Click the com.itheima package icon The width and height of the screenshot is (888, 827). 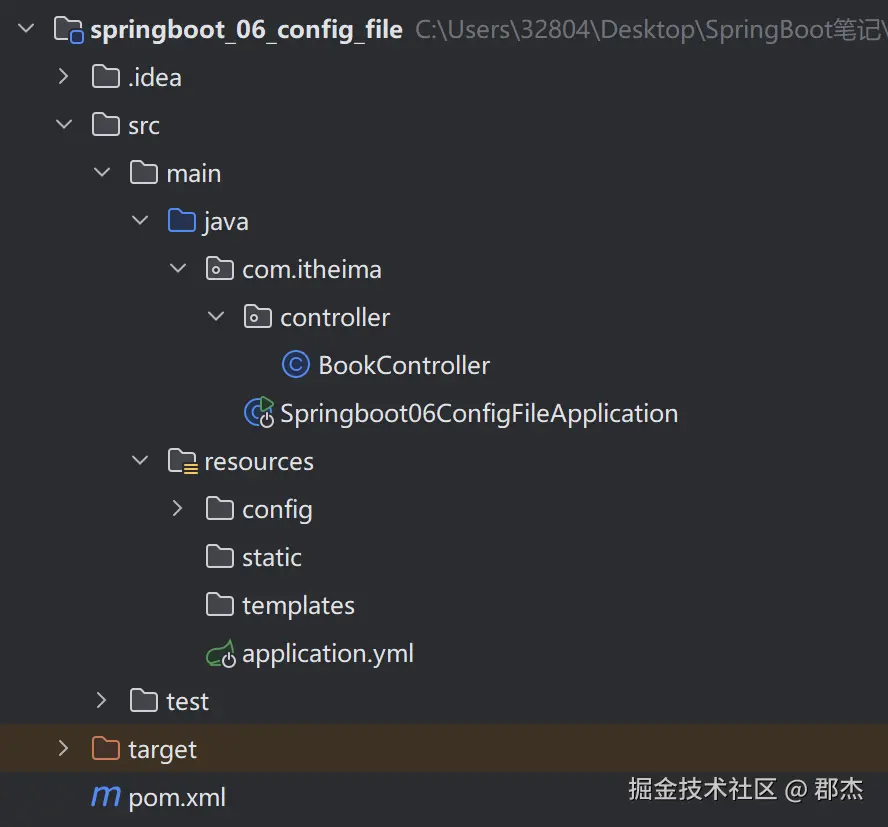(x=220, y=269)
